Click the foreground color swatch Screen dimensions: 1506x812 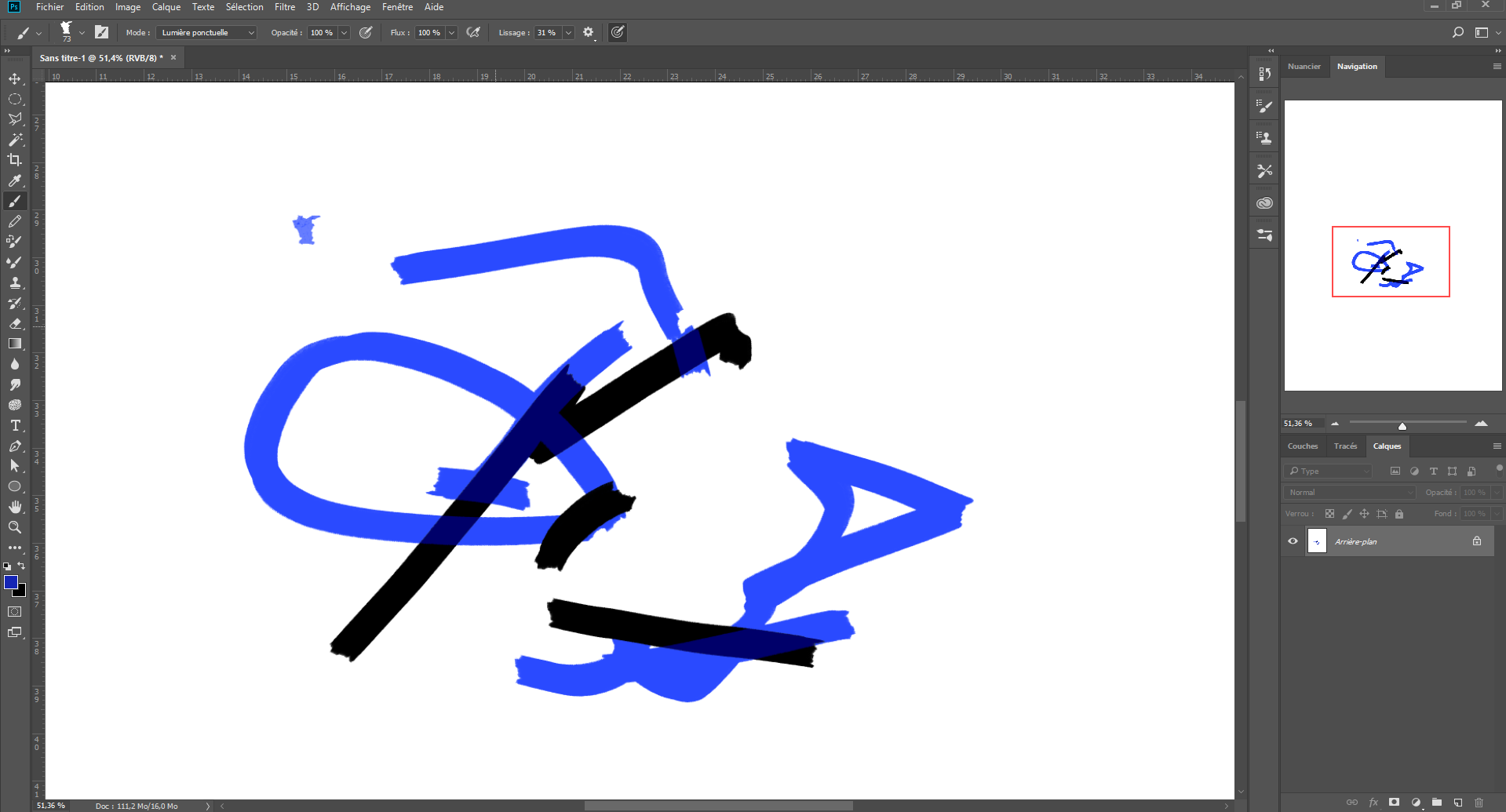pyautogui.click(x=11, y=582)
